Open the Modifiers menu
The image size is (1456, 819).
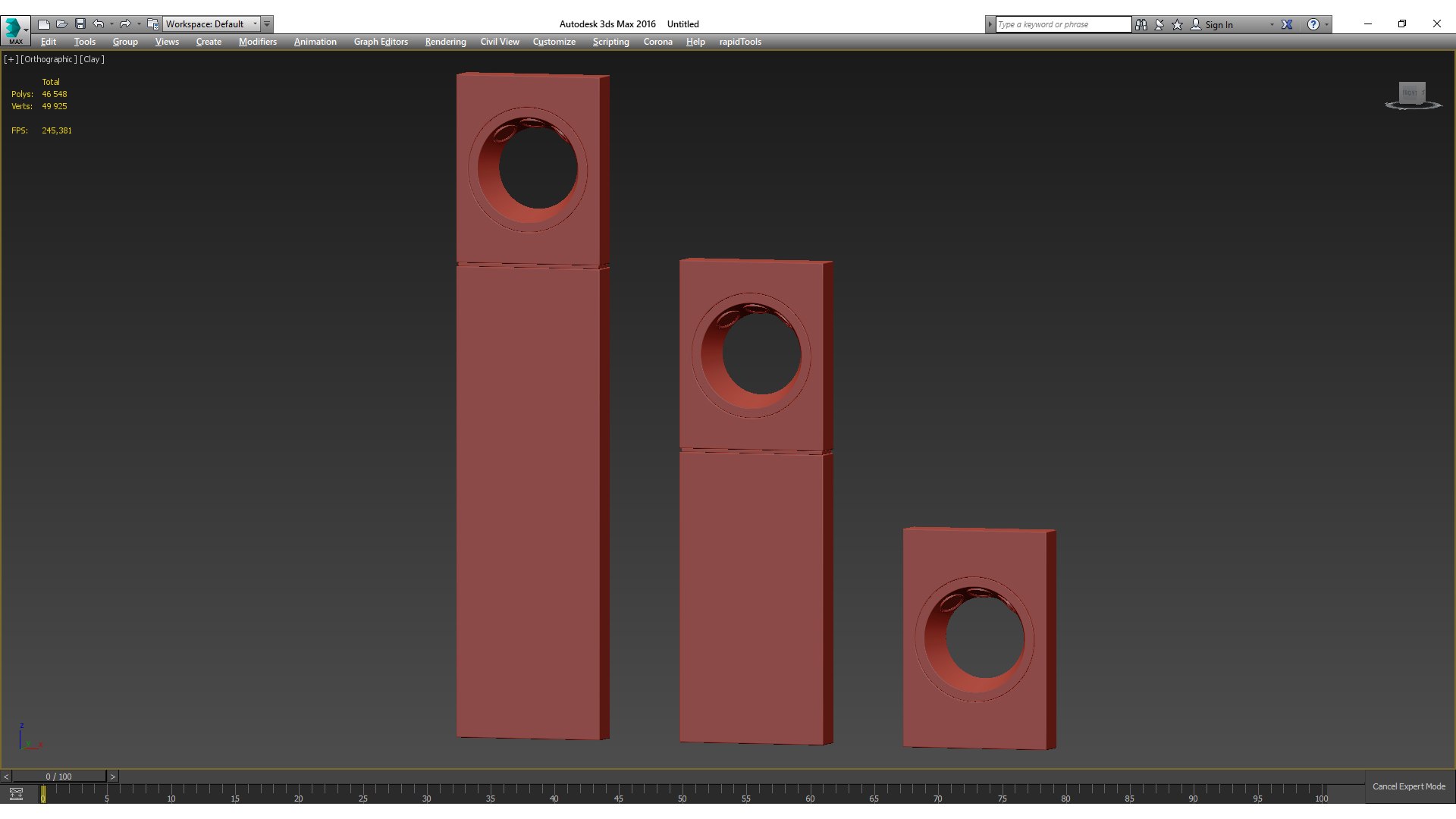257,42
